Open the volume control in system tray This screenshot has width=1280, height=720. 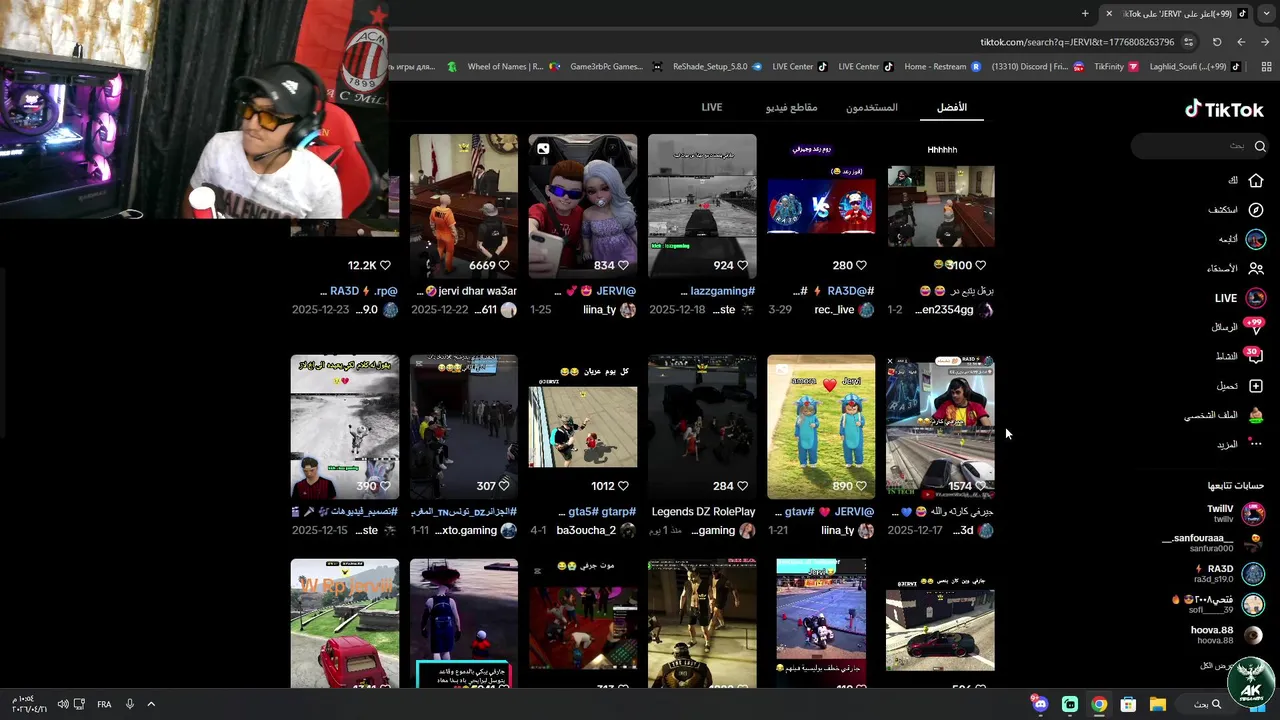(63, 704)
